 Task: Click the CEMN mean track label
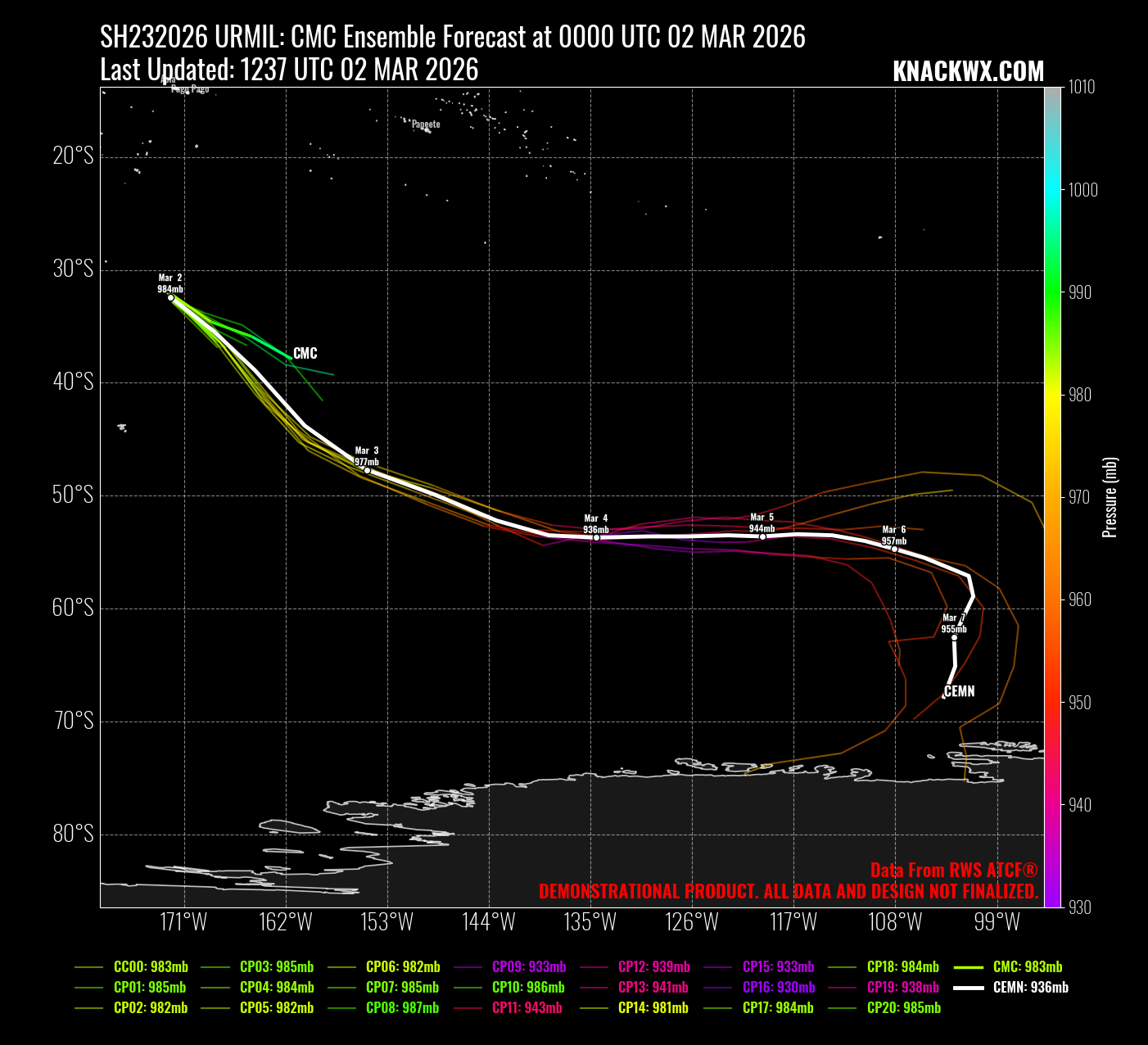[x=960, y=691]
